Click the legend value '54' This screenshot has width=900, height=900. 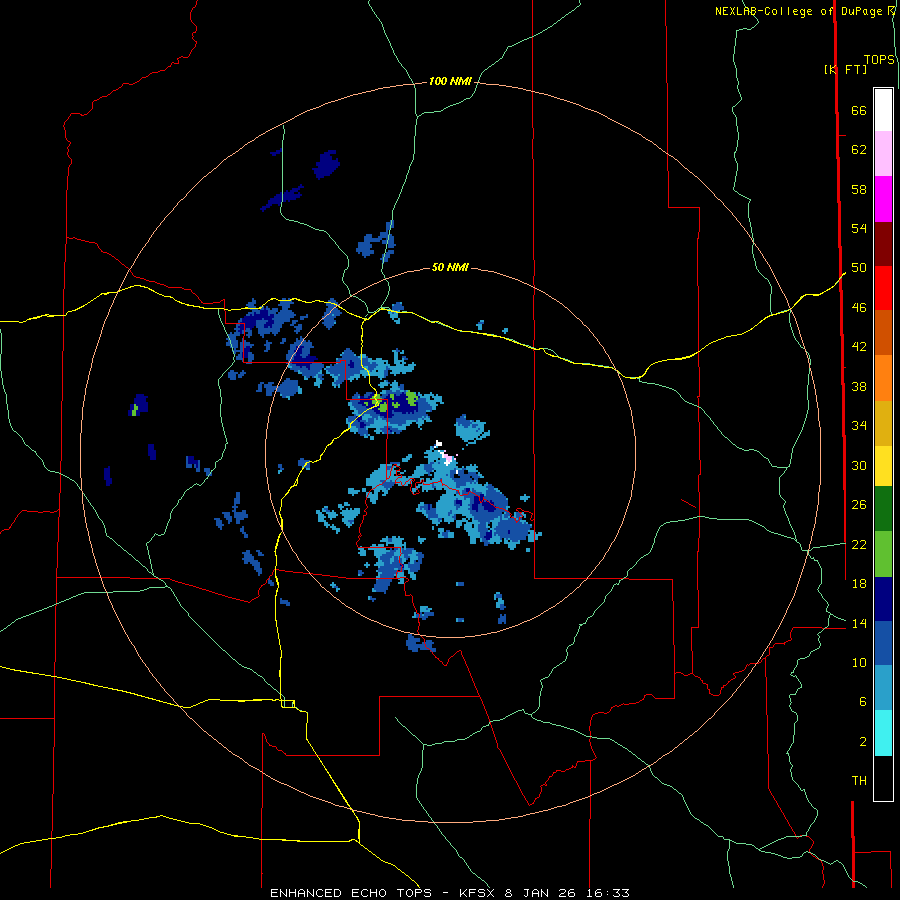tap(859, 228)
